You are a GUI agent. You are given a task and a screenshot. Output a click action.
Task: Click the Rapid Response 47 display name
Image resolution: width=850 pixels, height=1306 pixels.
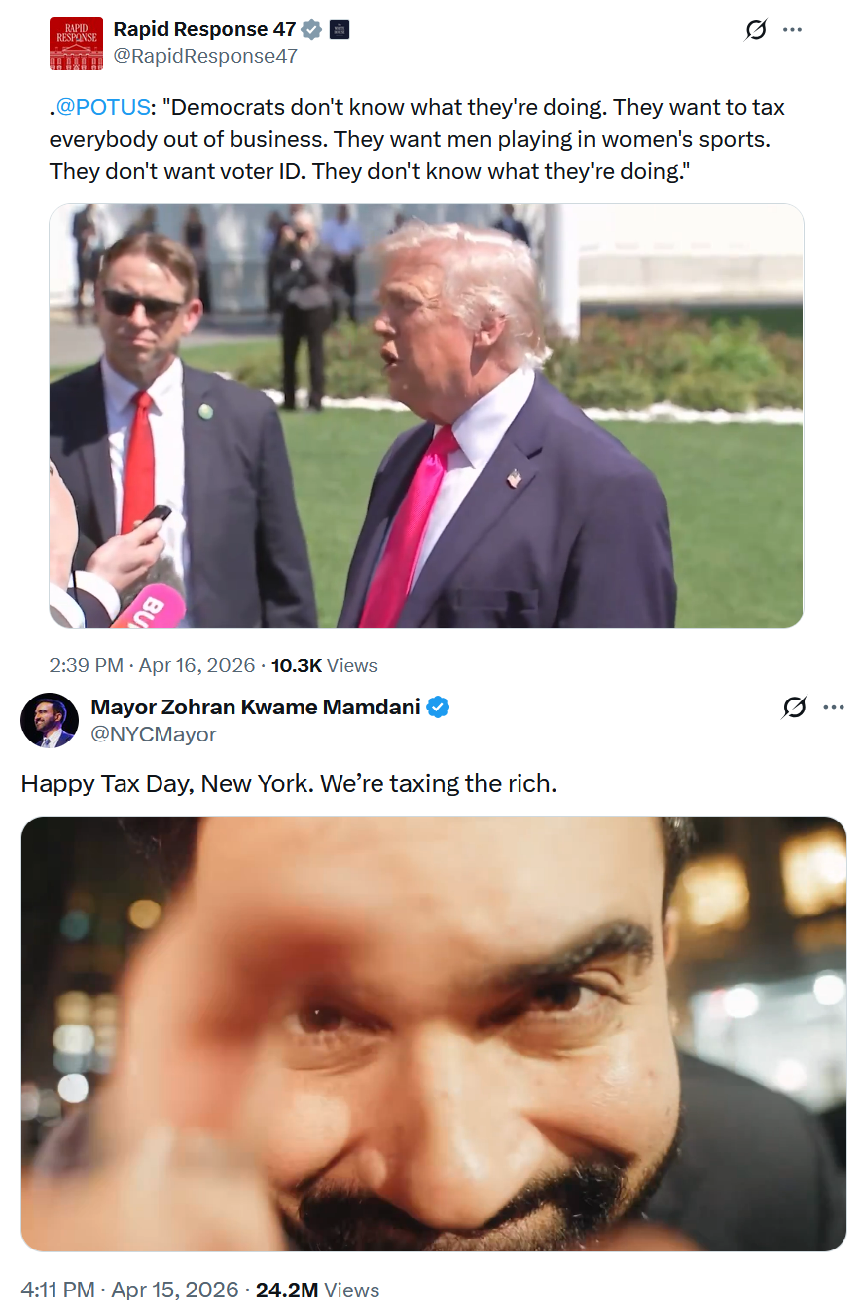pos(205,30)
